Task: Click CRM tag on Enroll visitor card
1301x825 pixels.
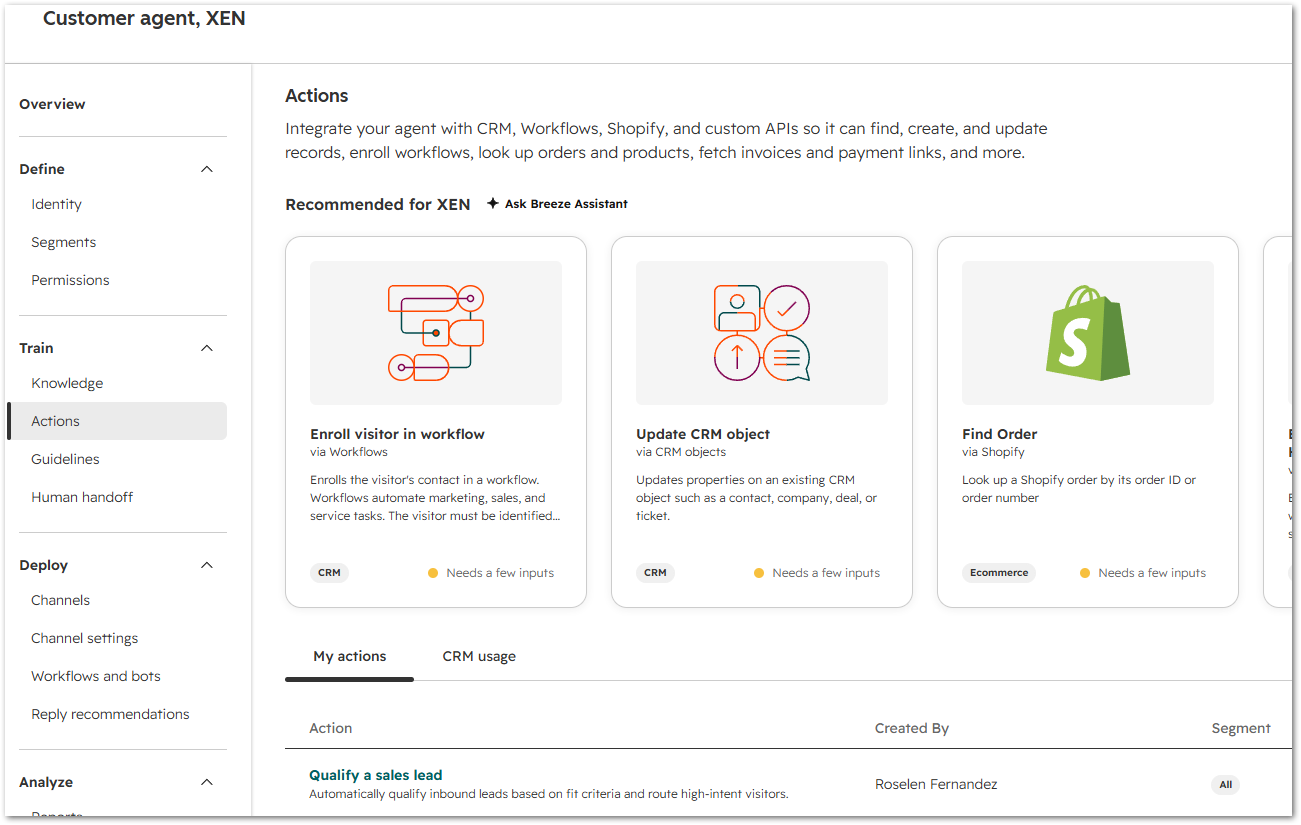Action: click(x=329, y=573)
